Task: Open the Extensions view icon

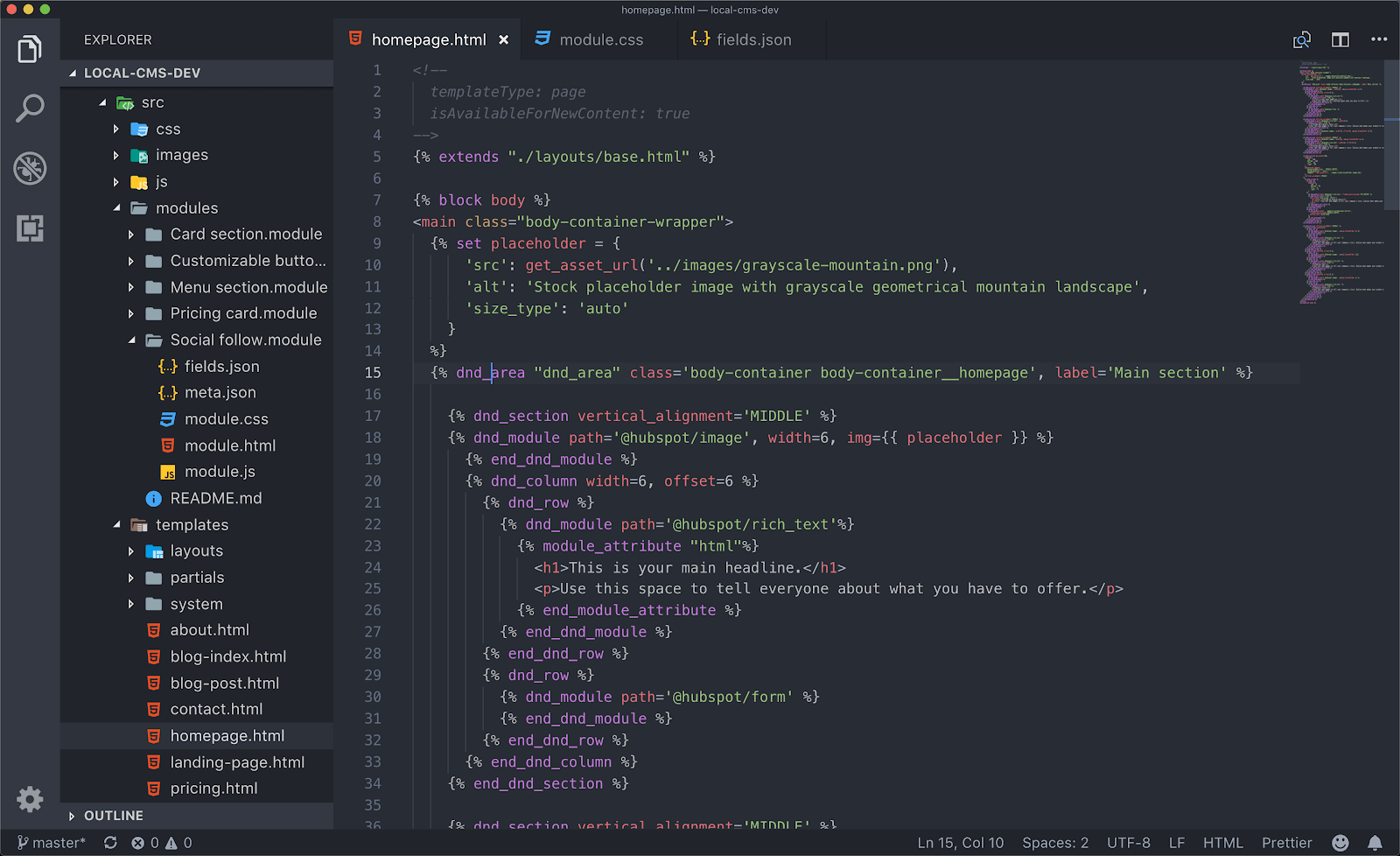Action: click(30, 228)
